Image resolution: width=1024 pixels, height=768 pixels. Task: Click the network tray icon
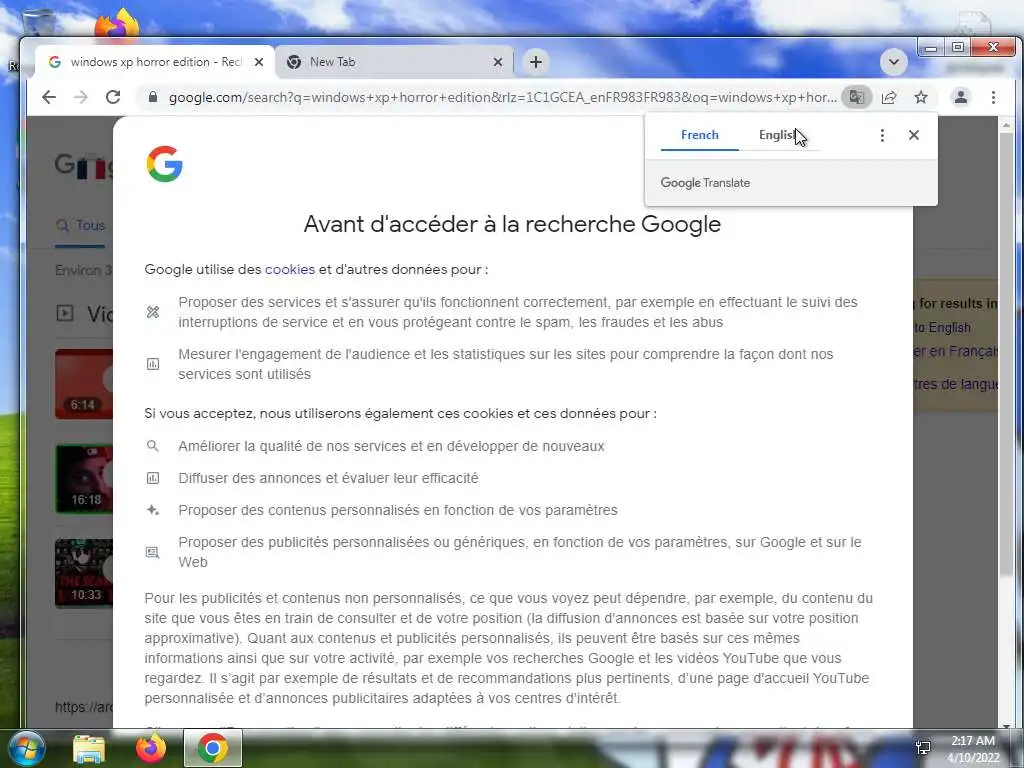pos(923,748)
